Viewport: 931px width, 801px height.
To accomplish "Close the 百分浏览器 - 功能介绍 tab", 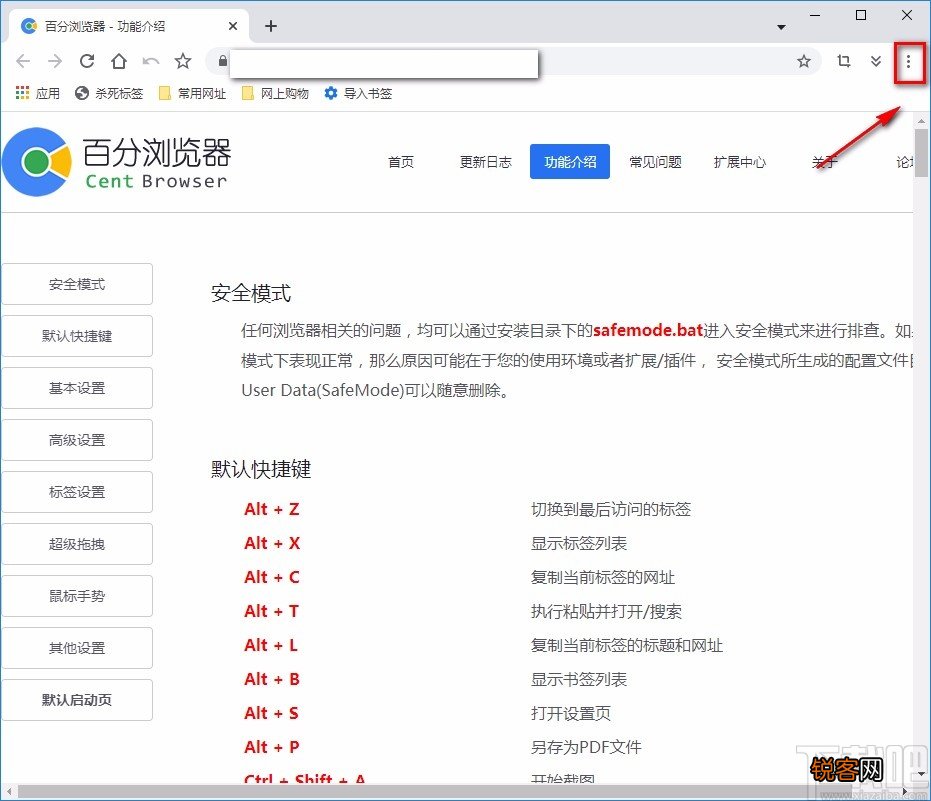I will [233, 26].
